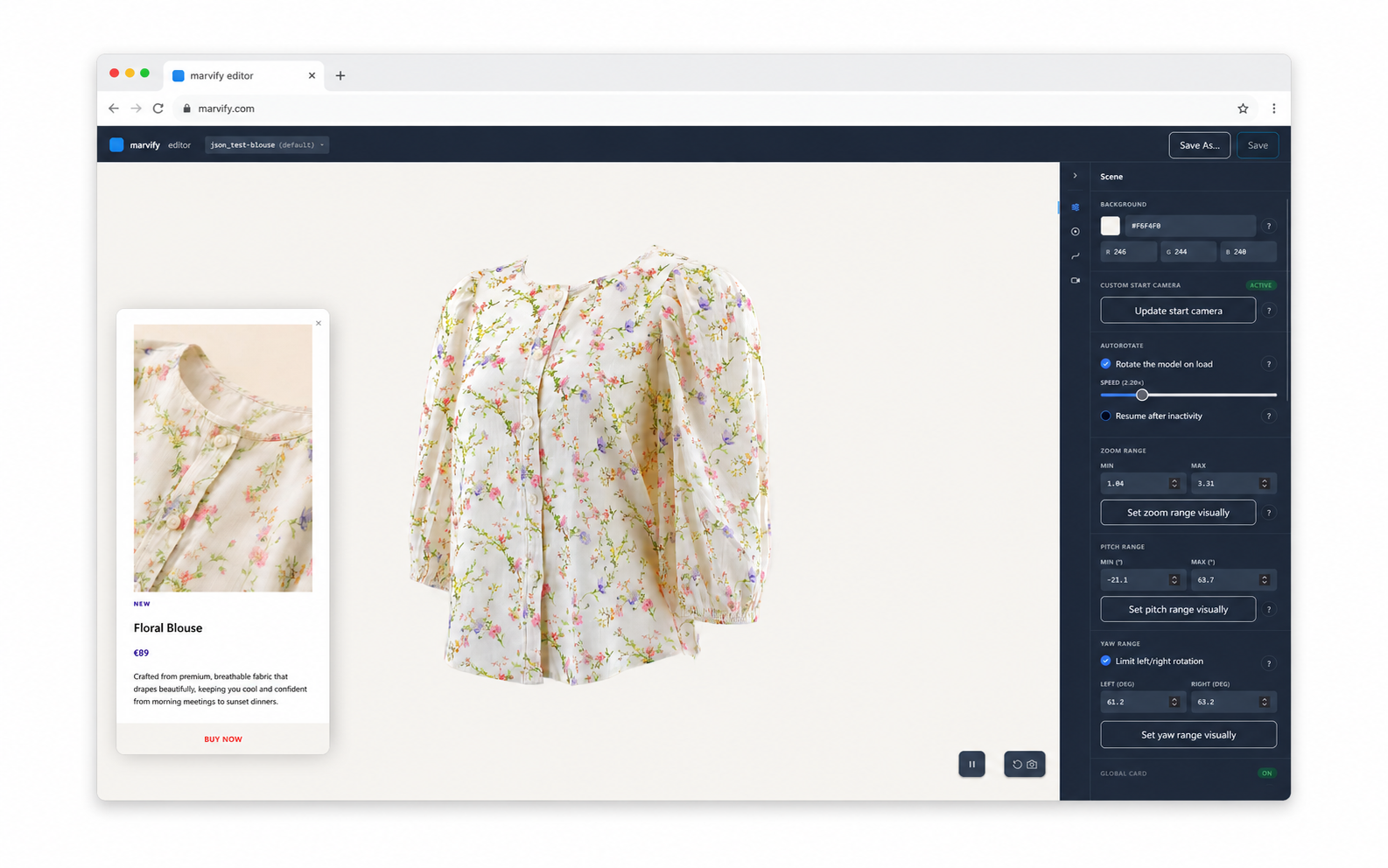The width and height of the screenshot is (1388, 868).
Task: Adjust pitch range MAX stepper arrows
Action: pyautogui.click(x=1264, y=579)
